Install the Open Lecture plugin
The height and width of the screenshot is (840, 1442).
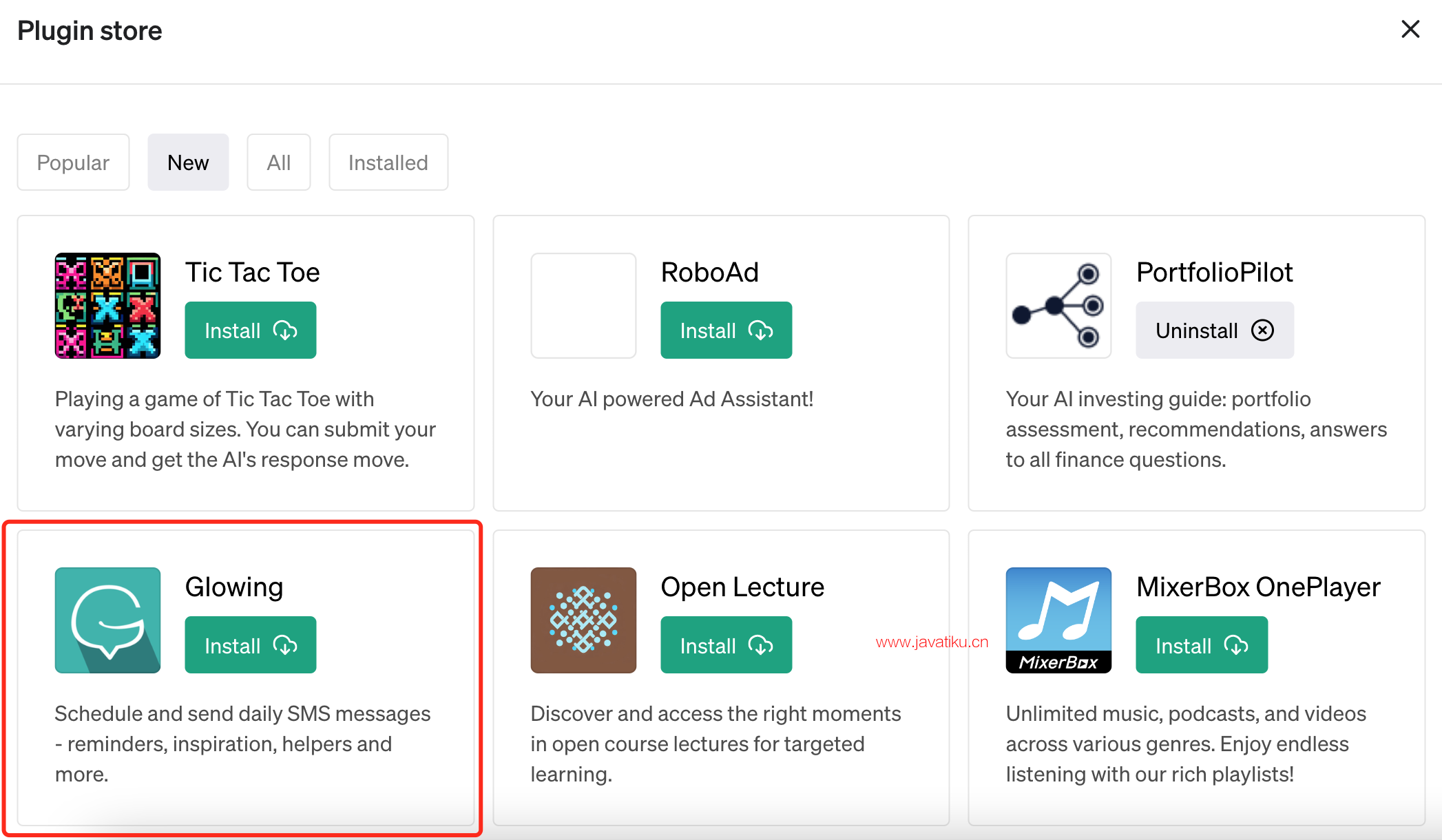point(727,645)
